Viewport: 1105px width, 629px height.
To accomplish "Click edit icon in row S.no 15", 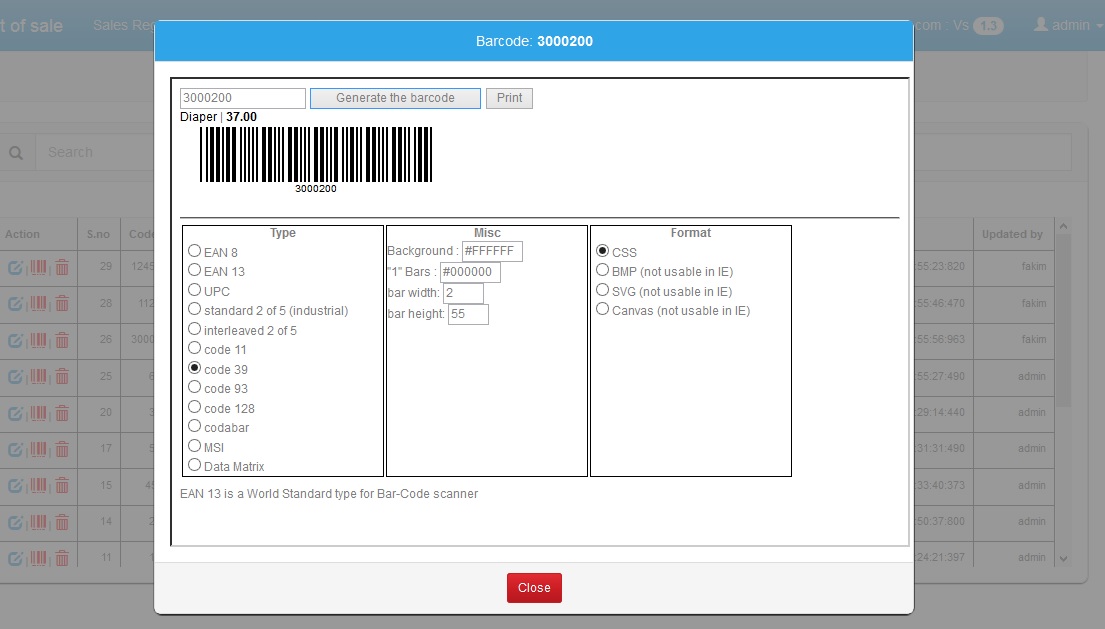I will pyautogui.click(x=16, y=485).
